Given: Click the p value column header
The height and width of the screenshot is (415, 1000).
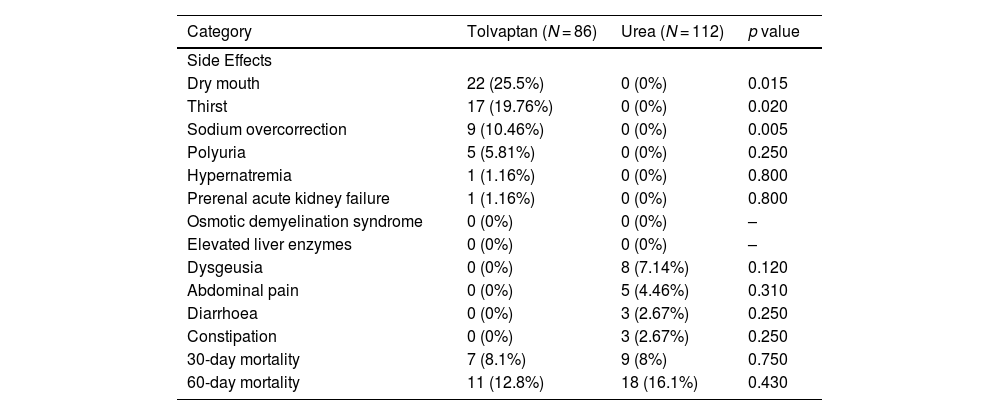Looking at the screenshot, I should [x=773, y=32].
